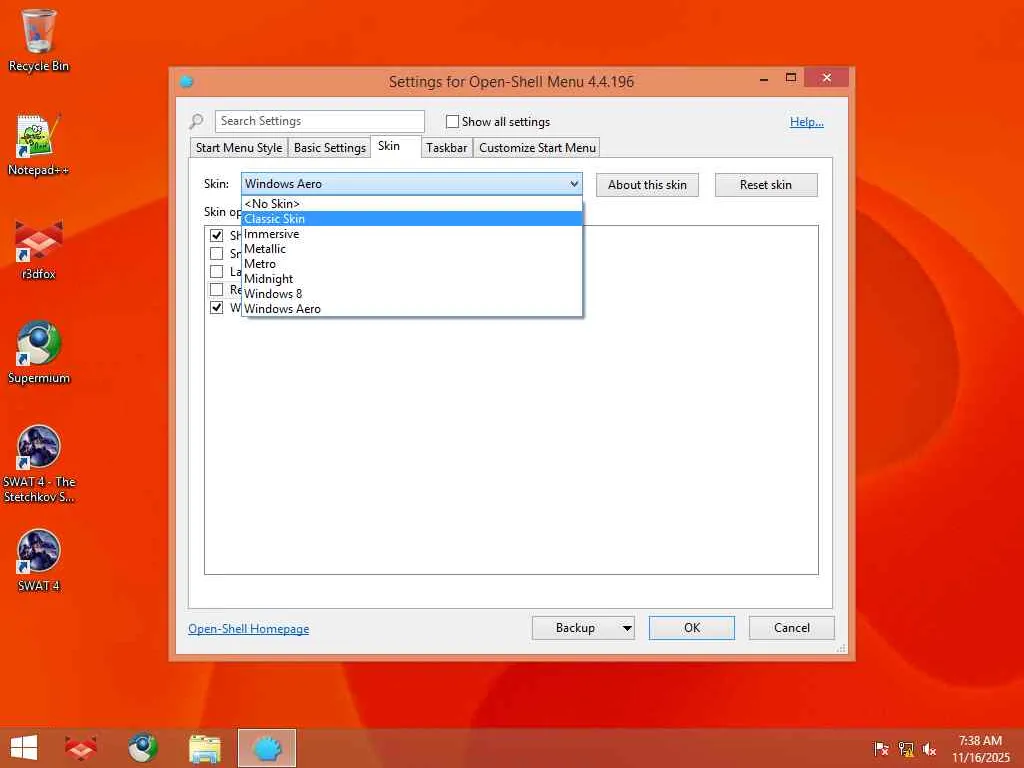
Task: Open the taskbar clock showing 7:38 AM
Action: coord(980,749)
